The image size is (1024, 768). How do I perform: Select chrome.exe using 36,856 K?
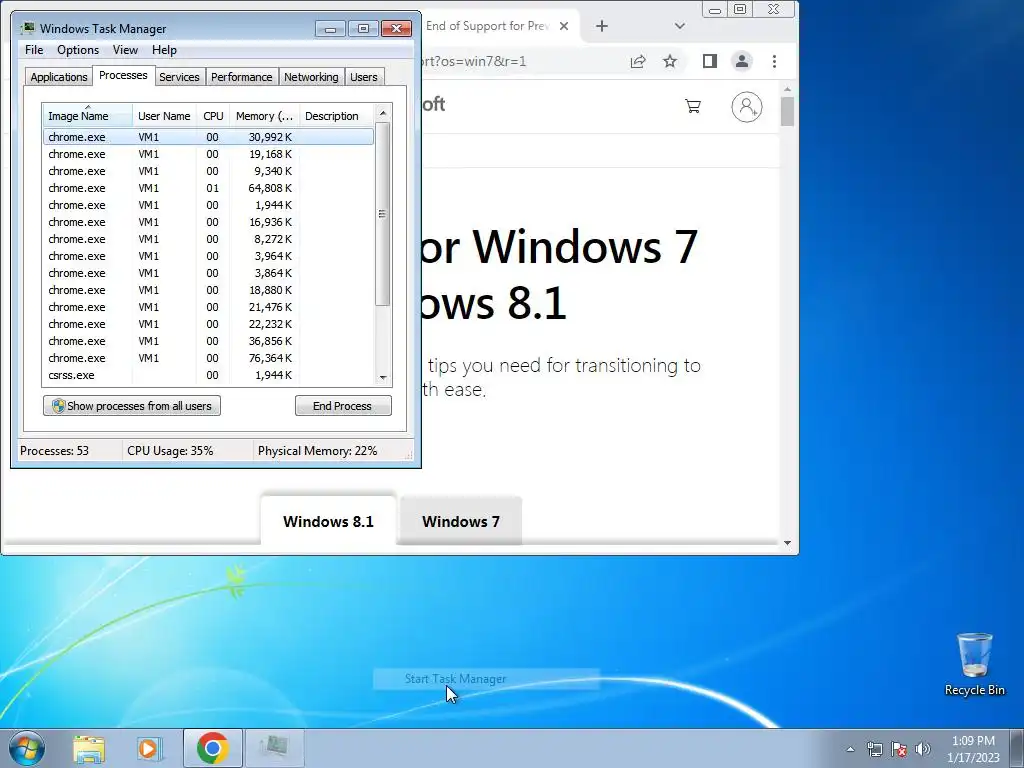click(x=208, y=341)
